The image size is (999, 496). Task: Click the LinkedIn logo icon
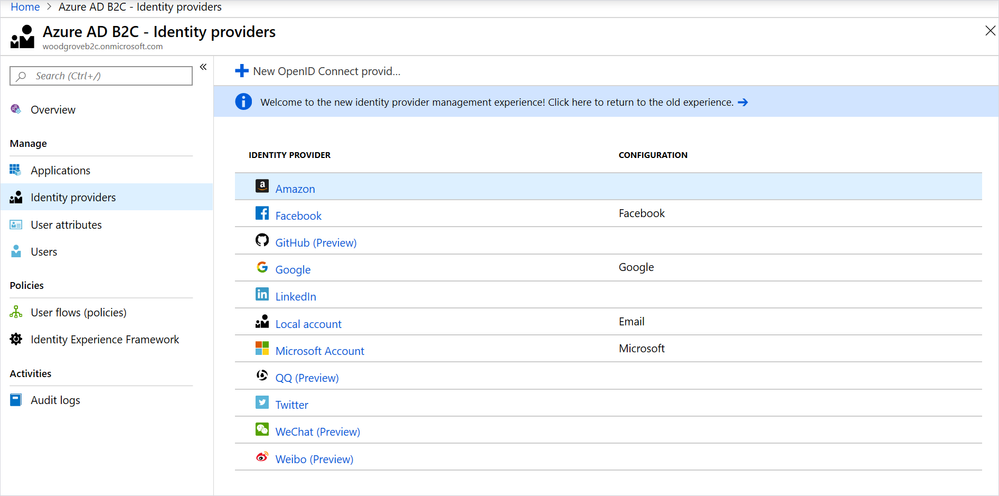click(262, 295)
